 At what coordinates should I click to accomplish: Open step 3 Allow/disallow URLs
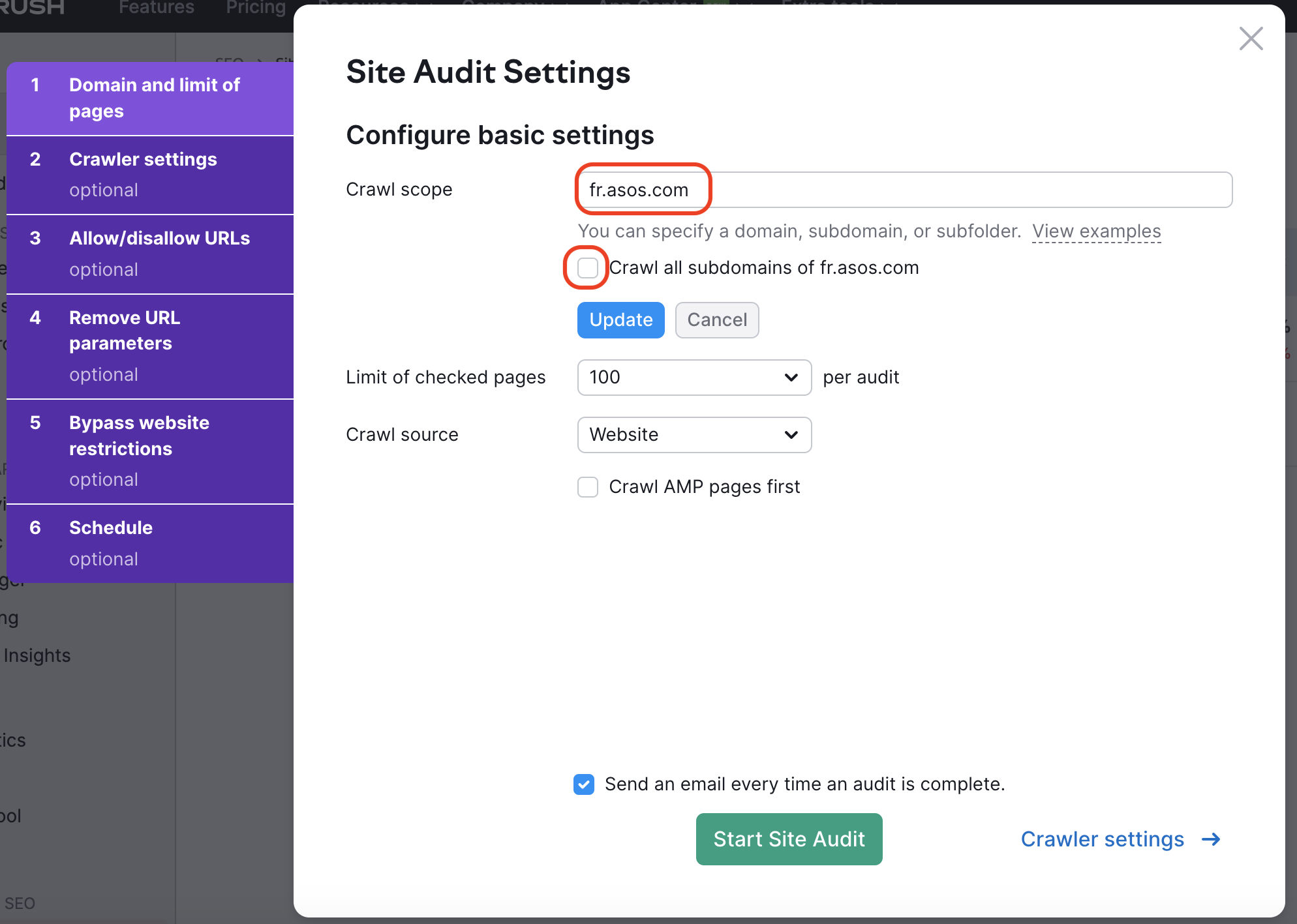tap(159, 253)
